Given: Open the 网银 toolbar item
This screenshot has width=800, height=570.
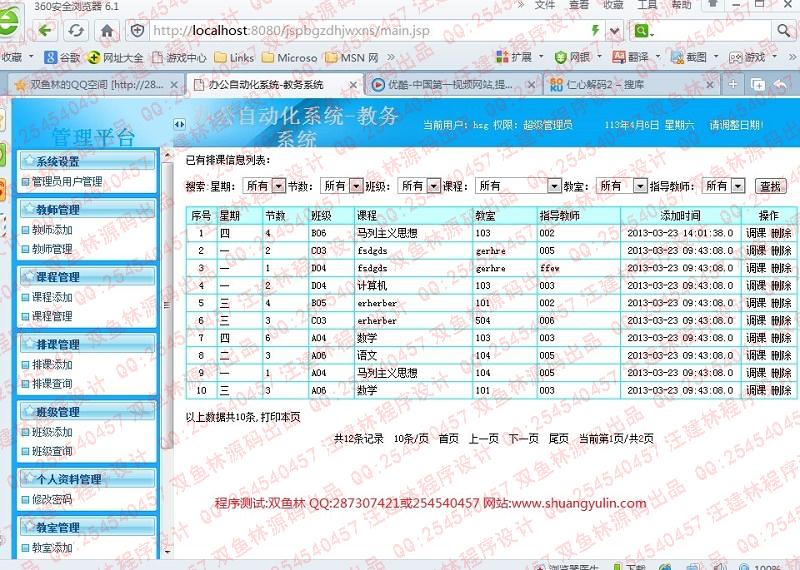Looking at the screenshot, I should point(578,57).
